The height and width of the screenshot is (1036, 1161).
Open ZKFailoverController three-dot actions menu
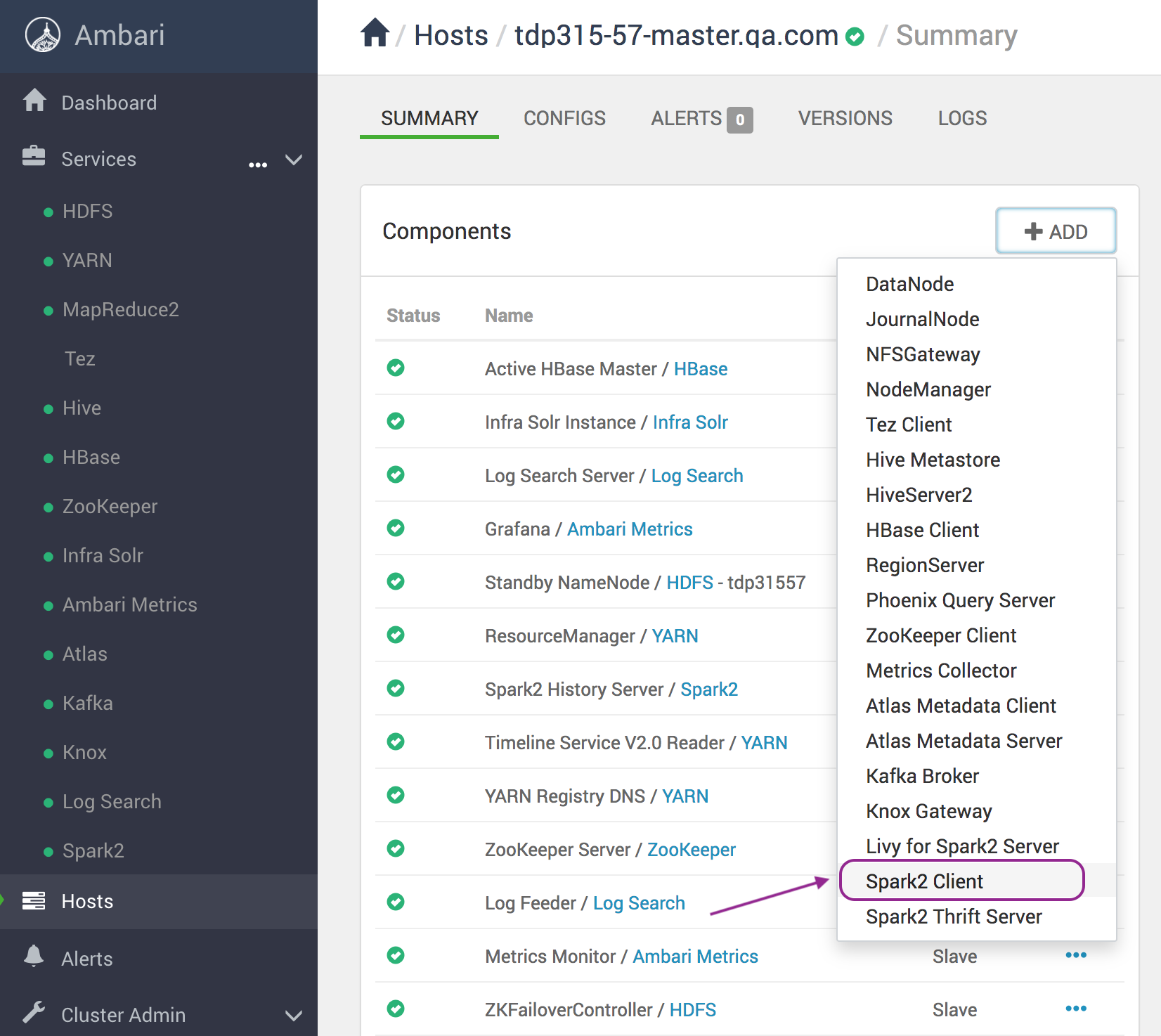tap(1075, 1009)
